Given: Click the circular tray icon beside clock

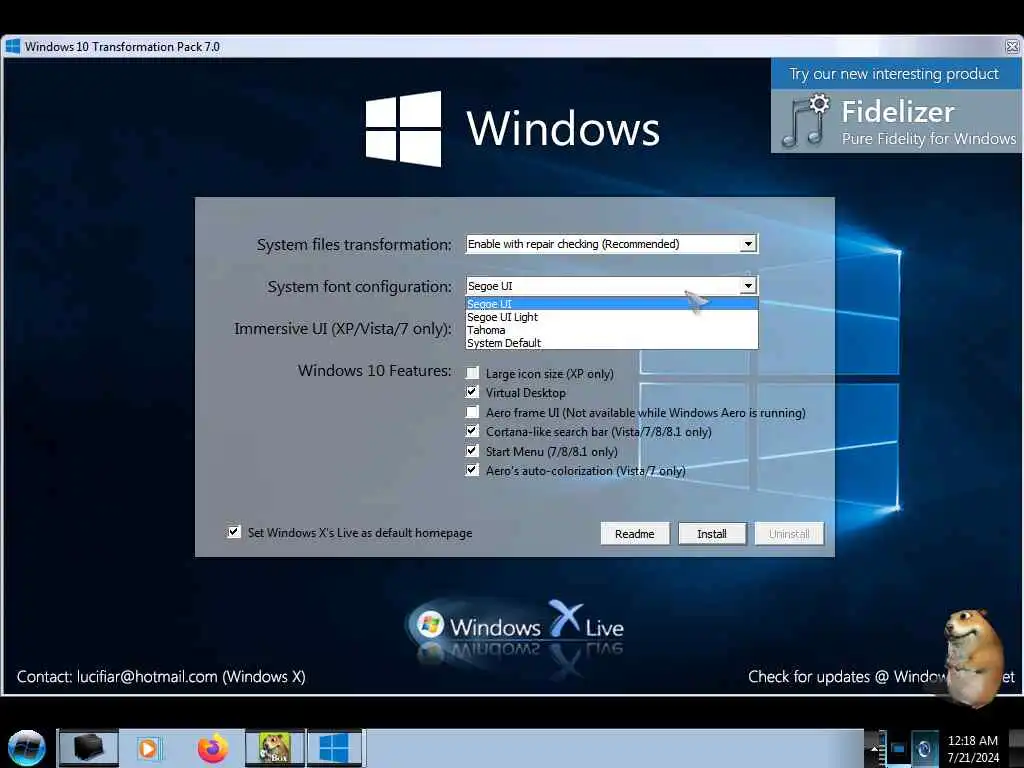Looking at the screenshot, I should 924,748.
